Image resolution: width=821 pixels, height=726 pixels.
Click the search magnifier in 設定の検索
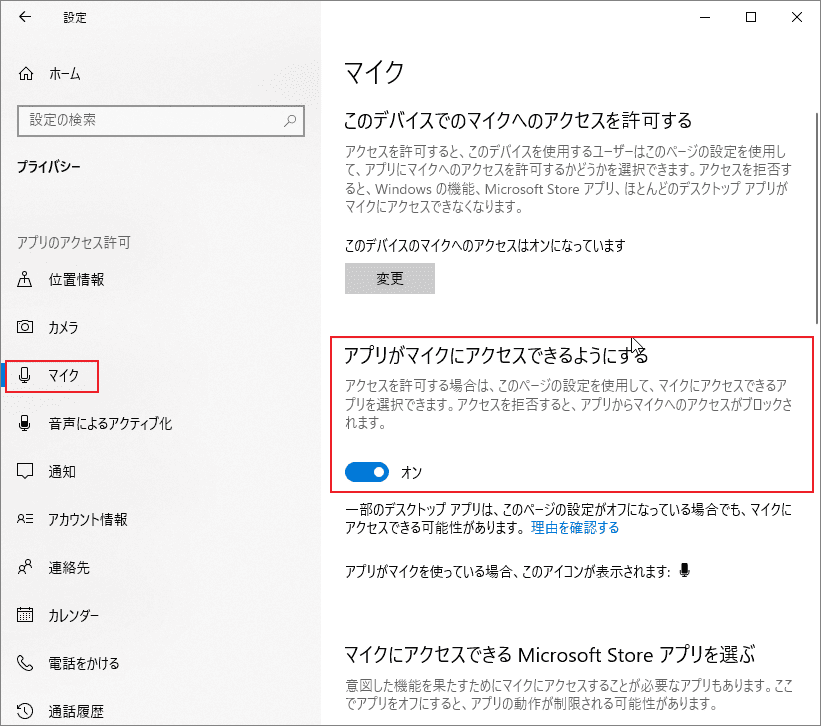(290, 120)
